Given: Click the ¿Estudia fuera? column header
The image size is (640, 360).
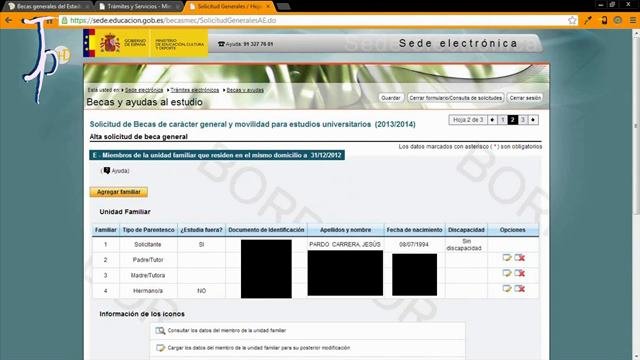Looking at the screenshot, I should point(202,230).
